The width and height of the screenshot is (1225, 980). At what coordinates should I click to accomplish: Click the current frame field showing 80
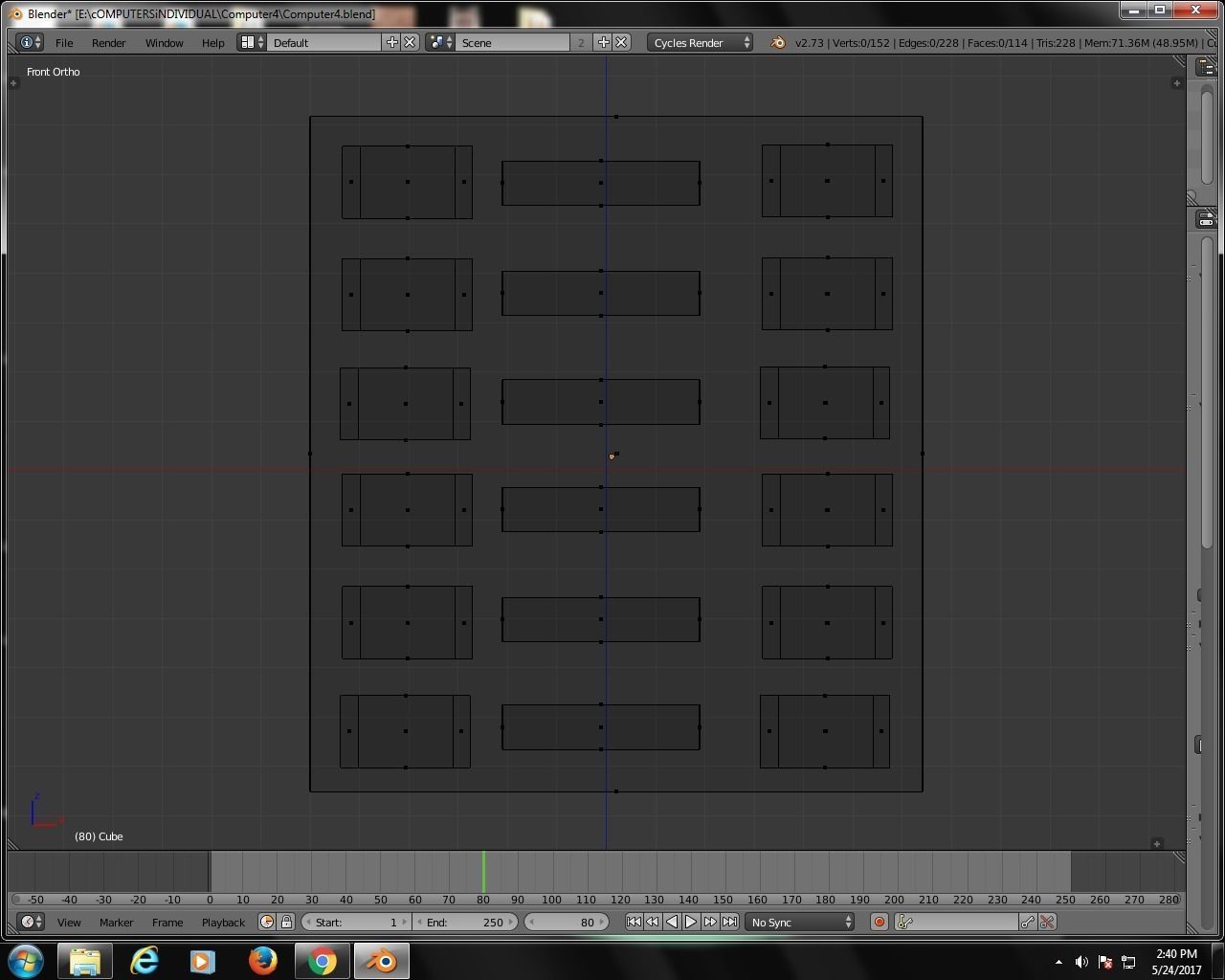[x=566, y=922]
